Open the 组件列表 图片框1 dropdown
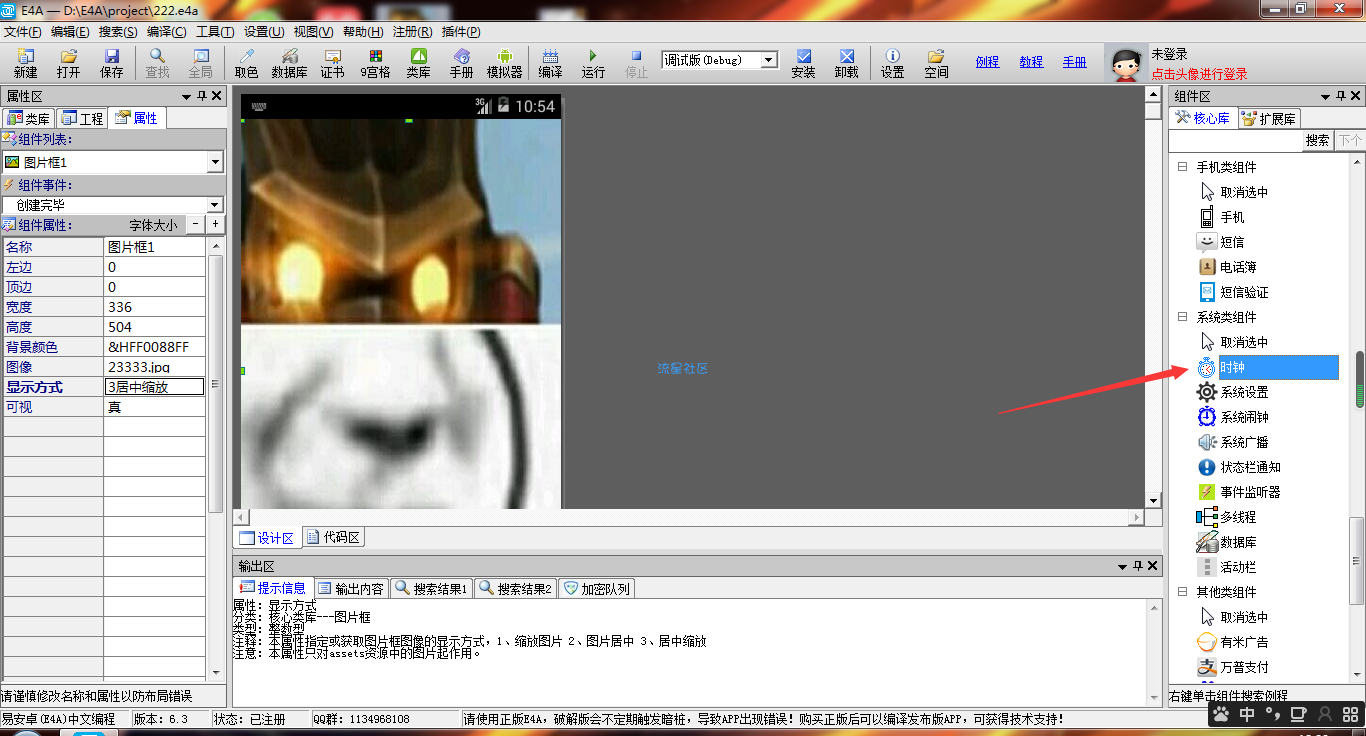Screen dimensions: 1366x736 [215, 161]
